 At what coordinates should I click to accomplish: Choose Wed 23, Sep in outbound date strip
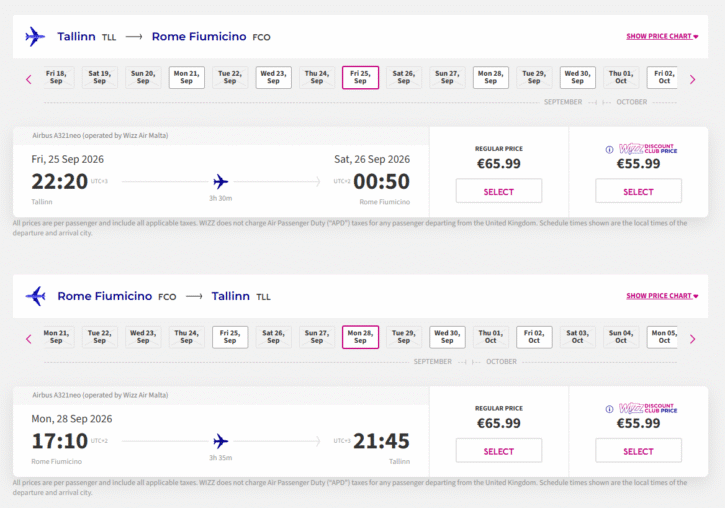[273, 78]
